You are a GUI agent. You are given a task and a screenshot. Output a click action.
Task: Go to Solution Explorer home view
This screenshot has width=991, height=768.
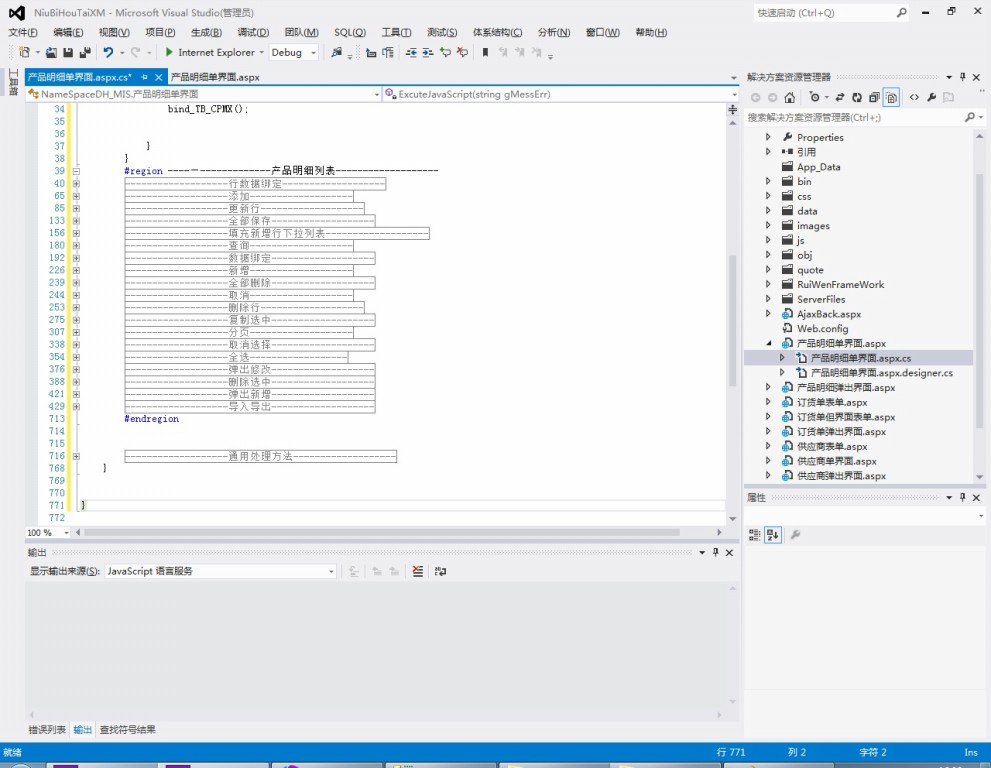(790, 97)
